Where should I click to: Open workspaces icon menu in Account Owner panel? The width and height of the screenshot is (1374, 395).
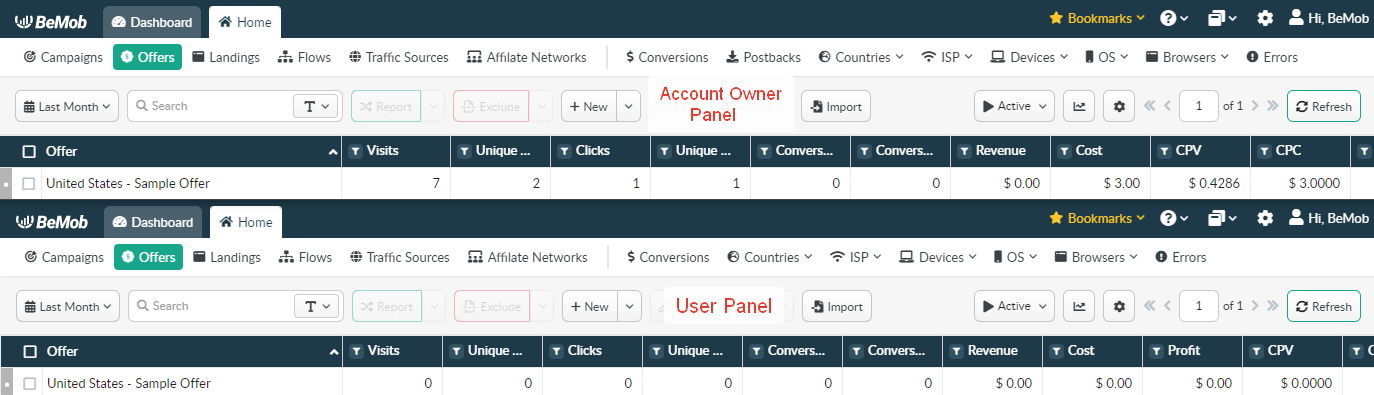click(x=1222, y=18)
